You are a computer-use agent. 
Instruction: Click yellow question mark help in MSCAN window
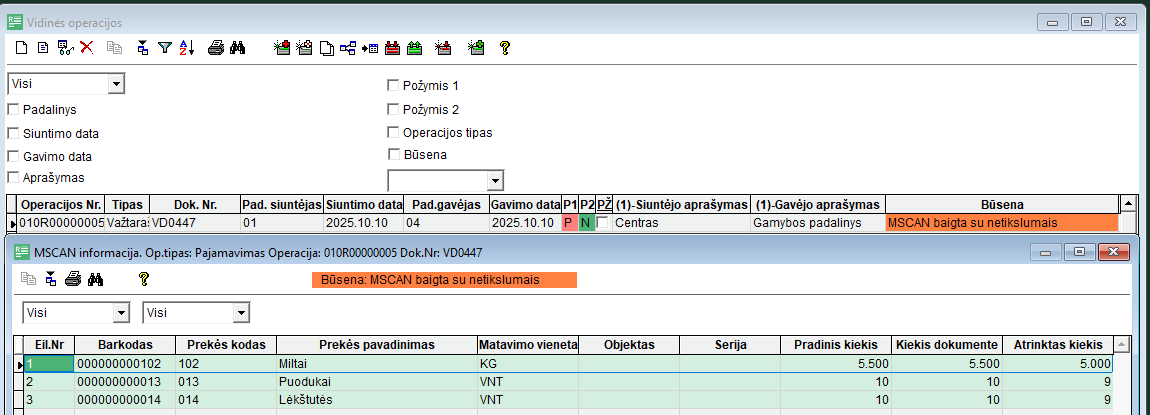click(x=143, y=280)
